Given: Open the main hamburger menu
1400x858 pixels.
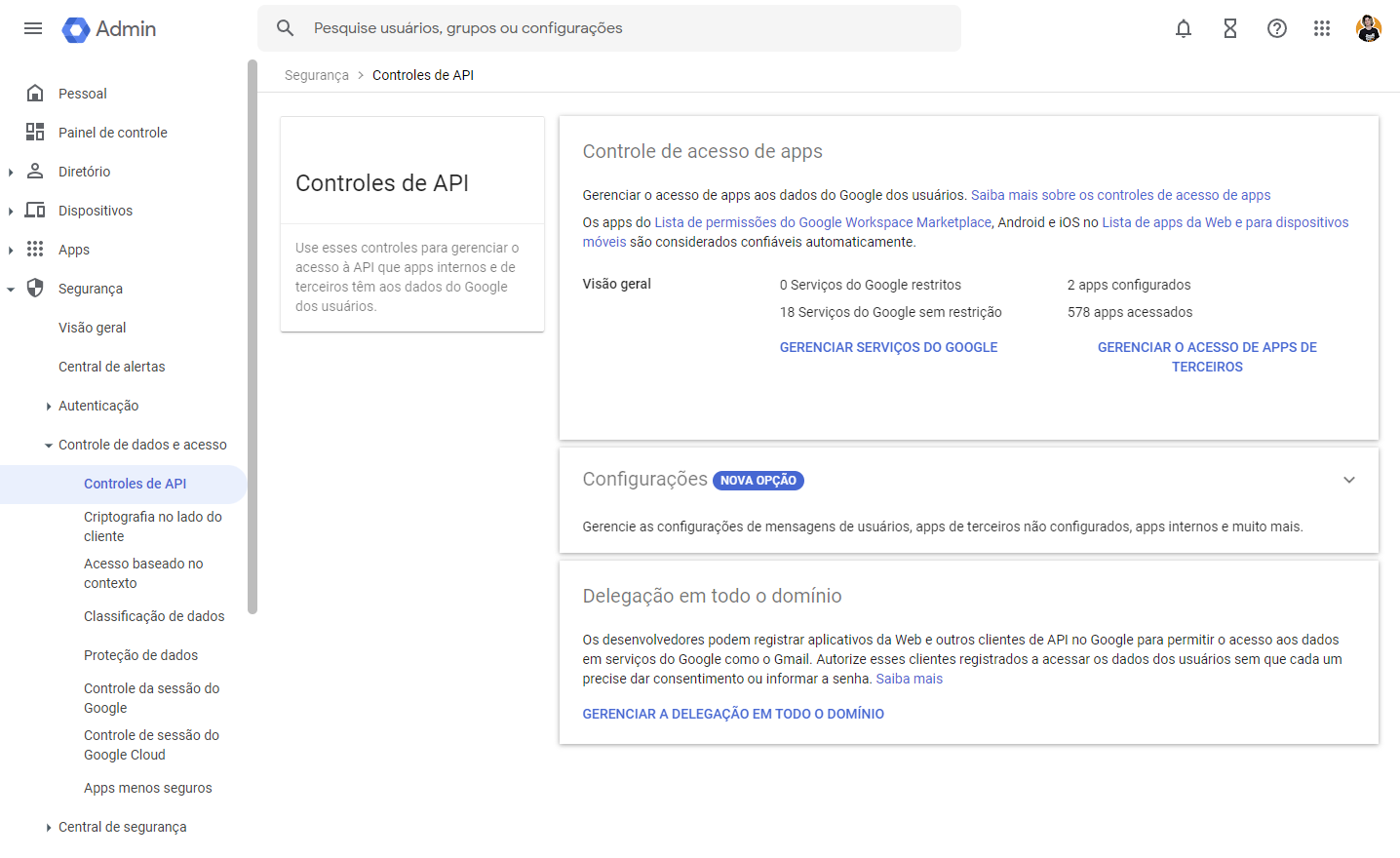Looking at the screenshot, I should tap(33, 28).
